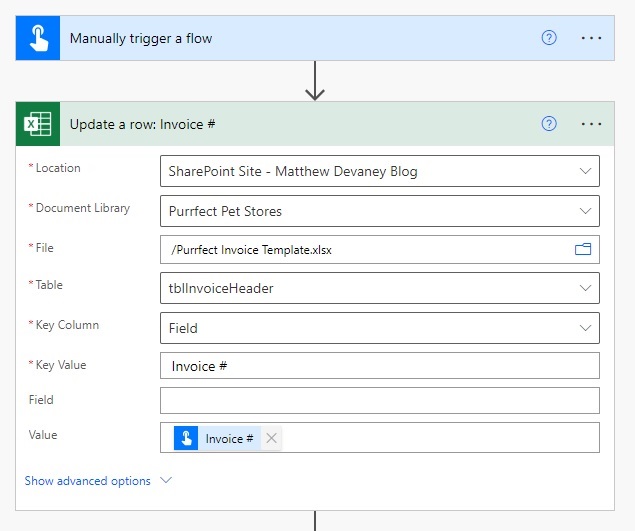Viewport: 635px width, 531px height.
Task: Open the ellipsis menu on the trigger card
Action: (x=591, y=38)
